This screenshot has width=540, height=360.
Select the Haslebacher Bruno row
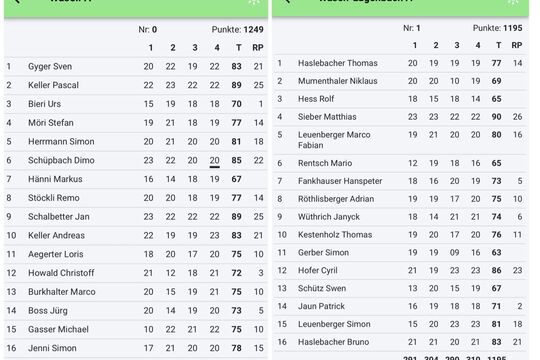(x=400, y=342)
